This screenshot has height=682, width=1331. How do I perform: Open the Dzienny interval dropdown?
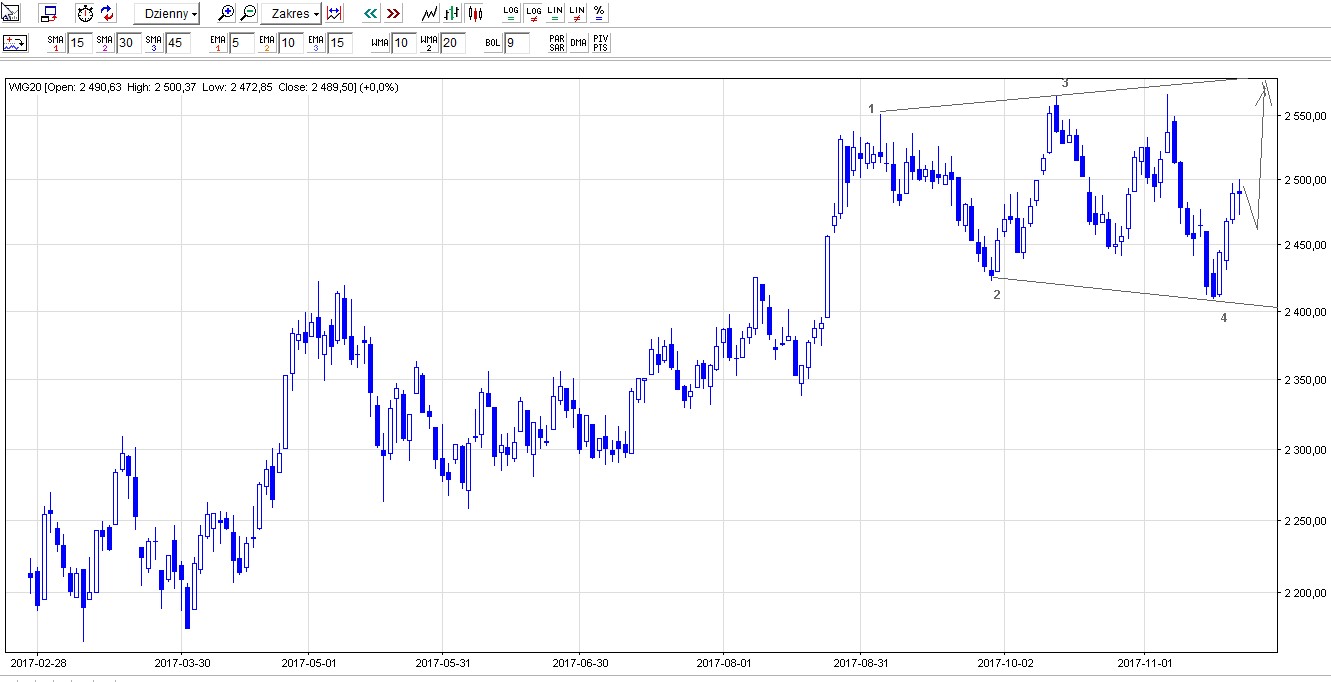(167, 14)
